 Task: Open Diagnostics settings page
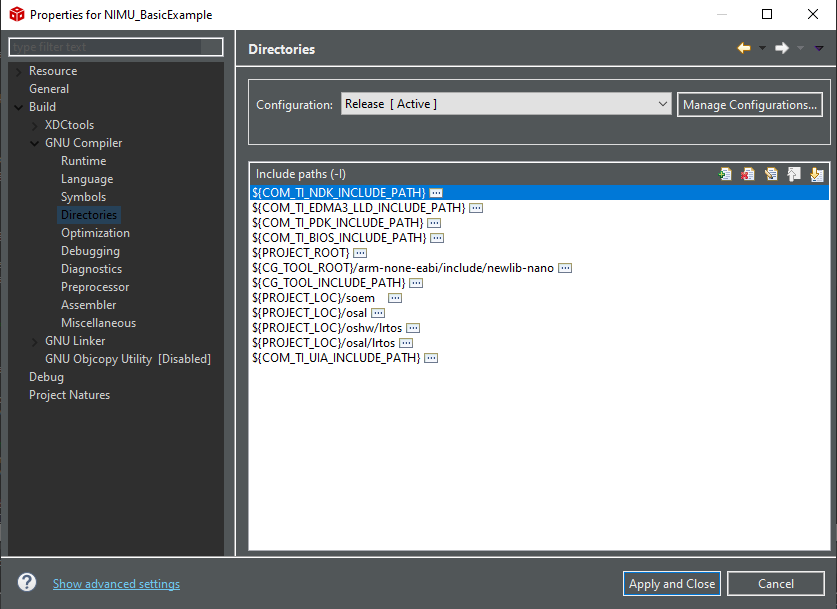point(91,269)
